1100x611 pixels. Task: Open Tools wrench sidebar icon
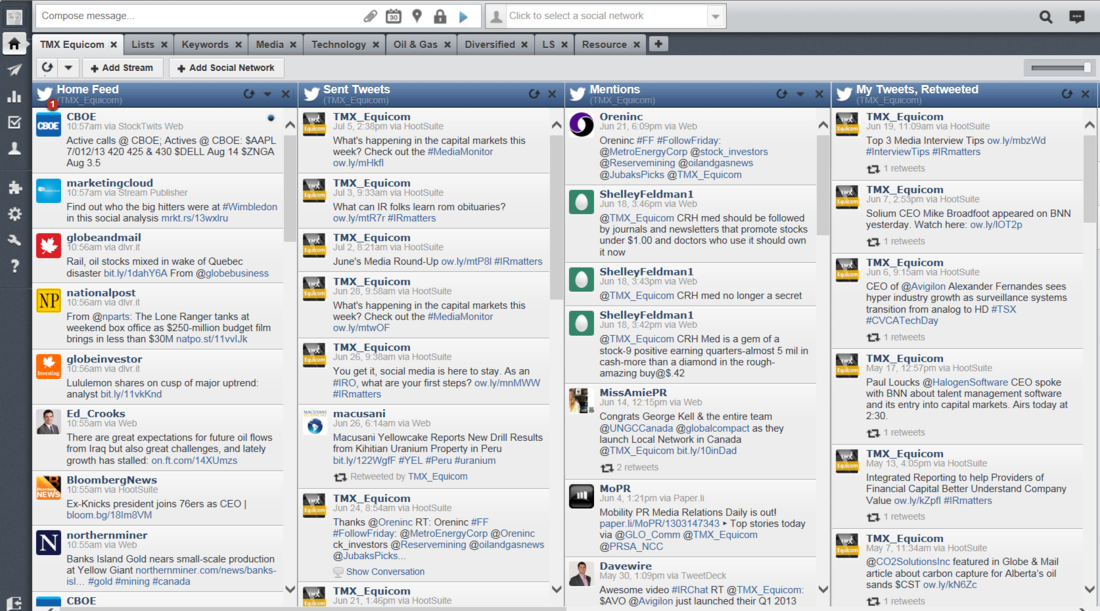pyautogui.click(x=14, y=240)
